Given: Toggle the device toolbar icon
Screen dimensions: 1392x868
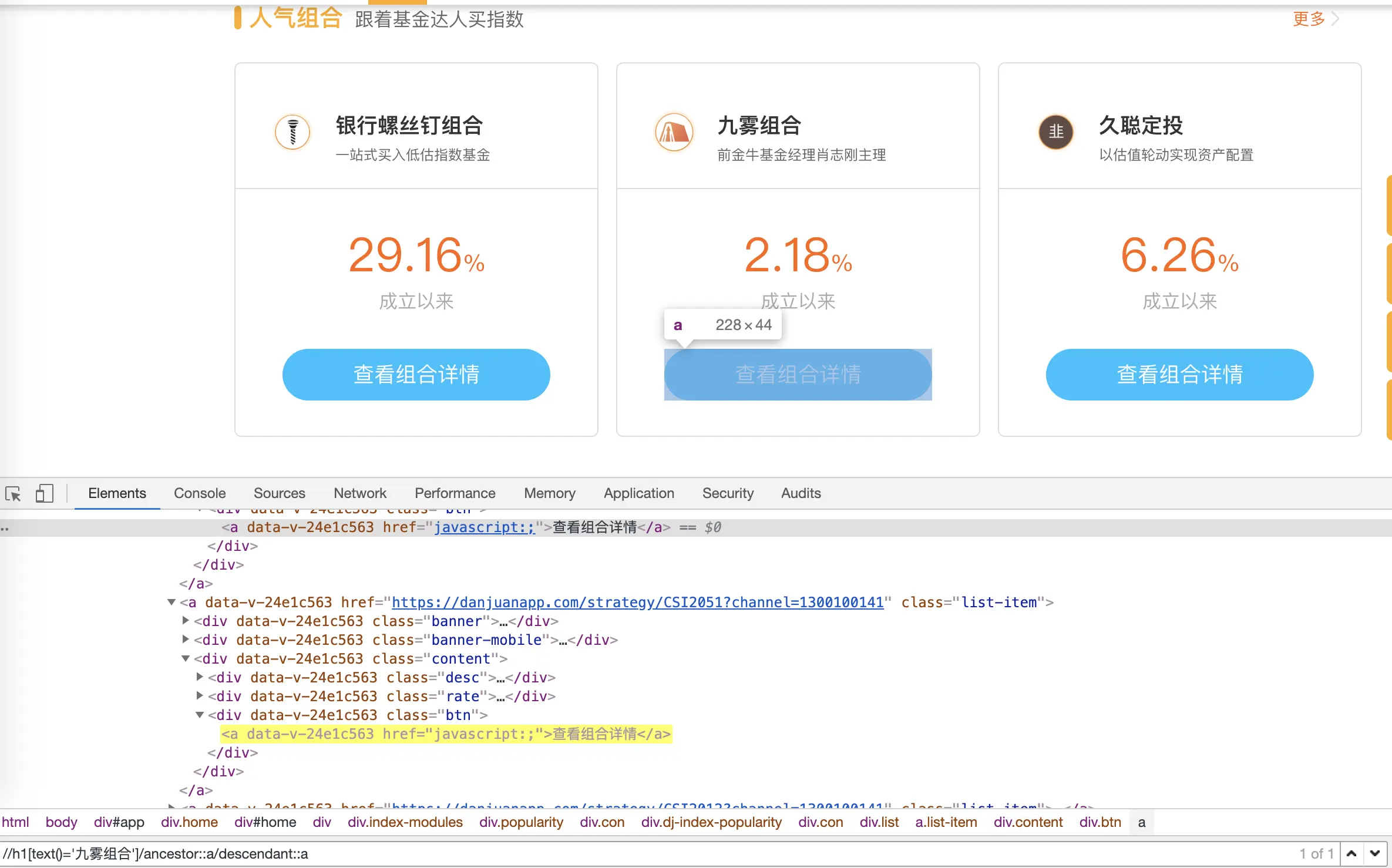Looking at the screenshot, I should point(44,493).
